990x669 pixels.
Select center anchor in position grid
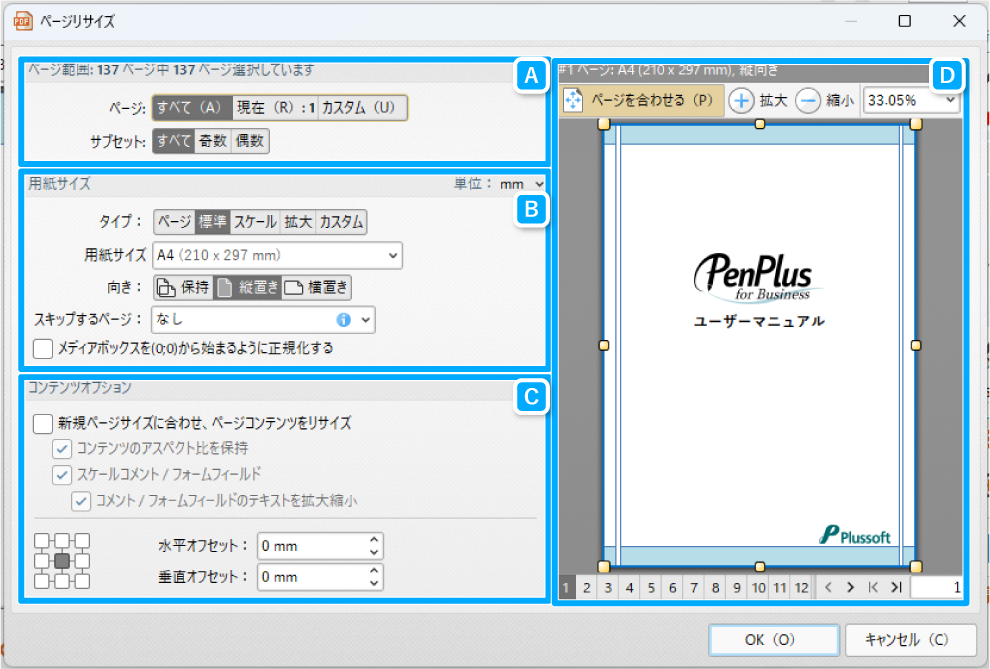62,561
